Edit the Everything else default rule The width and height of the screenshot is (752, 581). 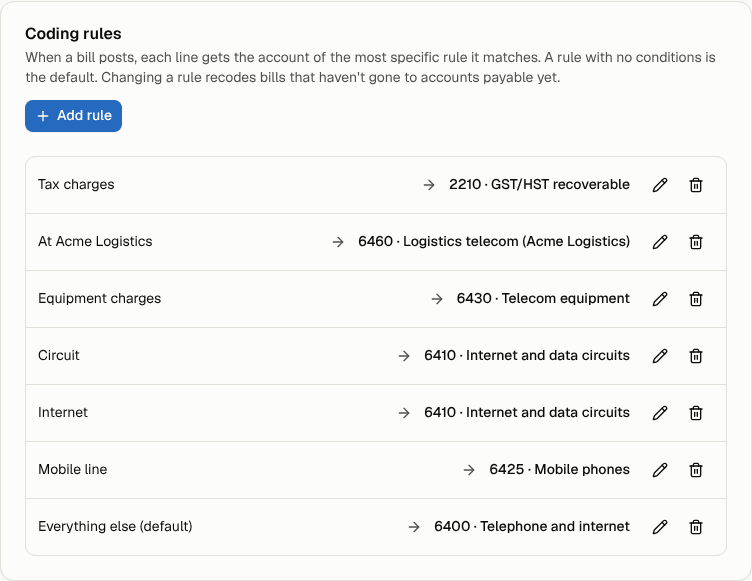[x=660, y=527]
